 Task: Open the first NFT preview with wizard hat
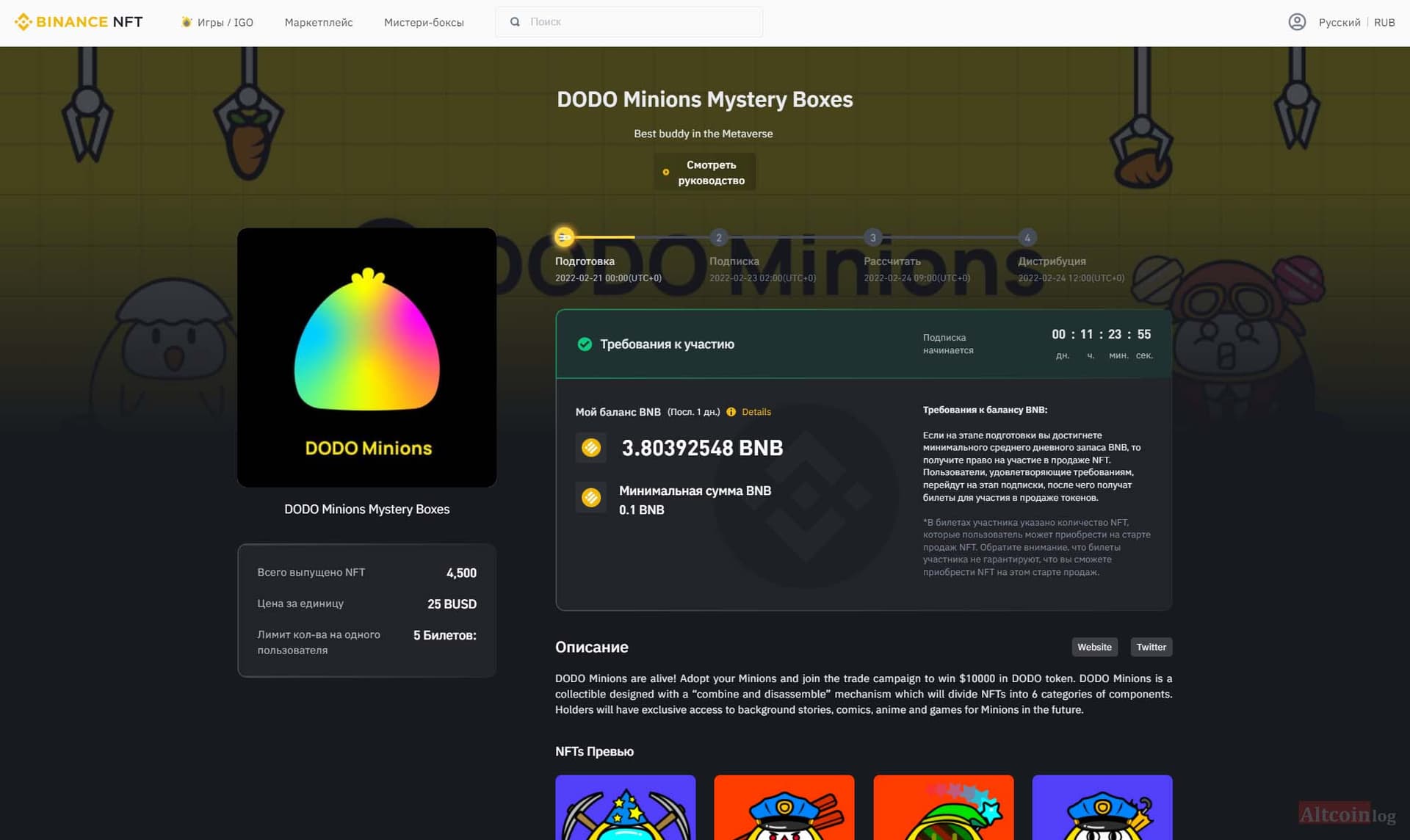click(626, 807)
